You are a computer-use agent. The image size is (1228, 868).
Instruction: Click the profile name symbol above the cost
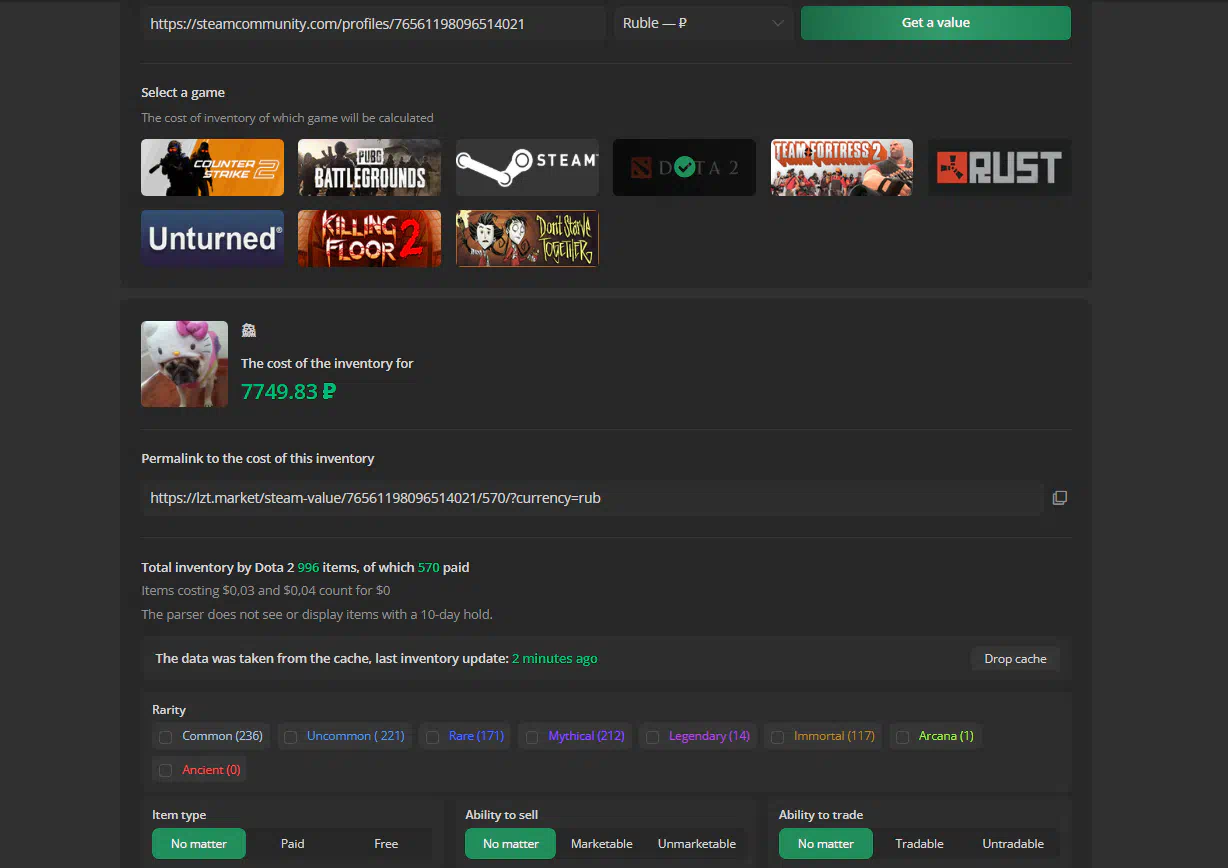point(249,331)
